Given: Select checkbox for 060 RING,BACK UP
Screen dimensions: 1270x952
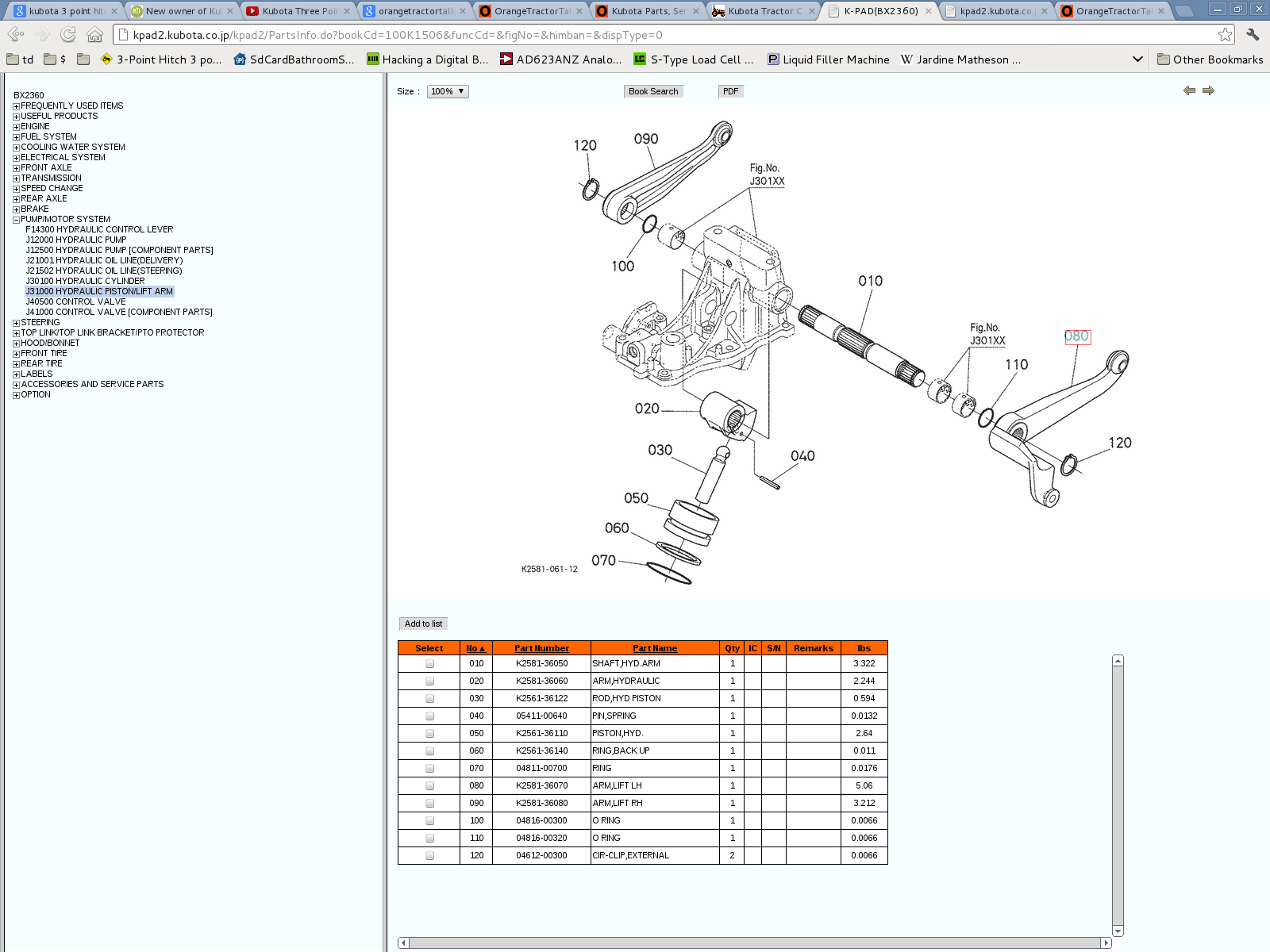Looking at the screenshot, I should 430,751.
